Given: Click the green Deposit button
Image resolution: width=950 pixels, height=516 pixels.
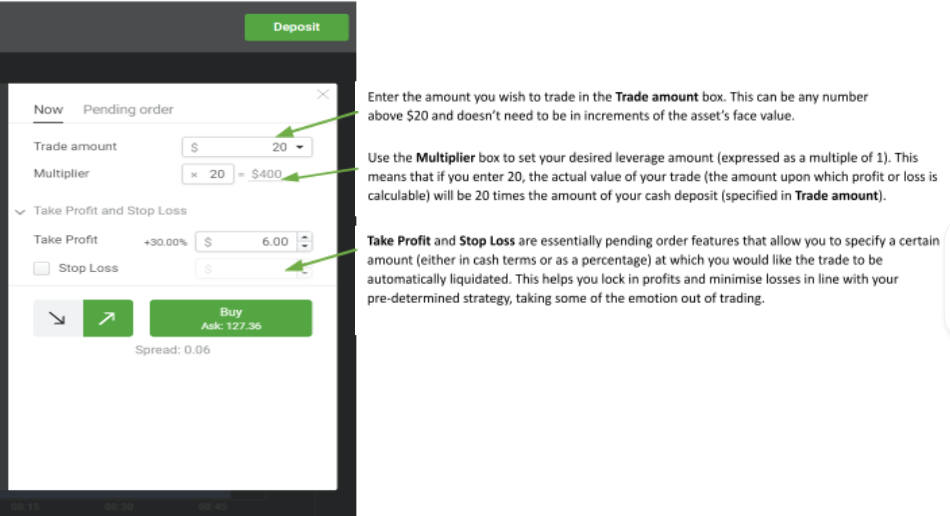Looking at the screenshot, I should coord(296,27).
